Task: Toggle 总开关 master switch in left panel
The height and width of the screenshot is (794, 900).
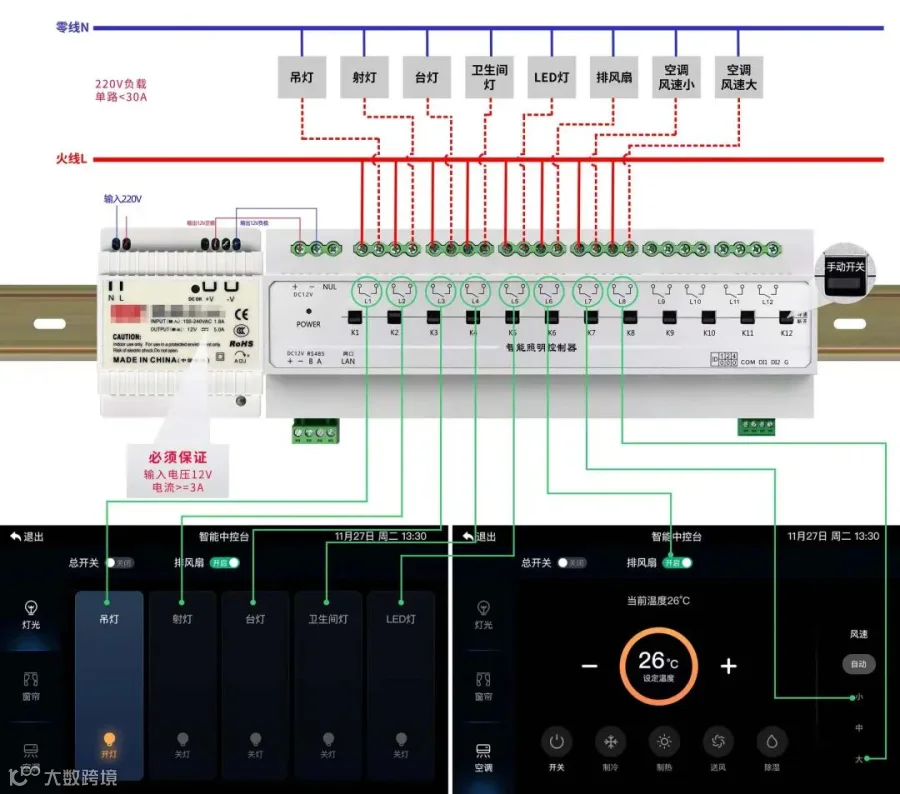Action: [x=119, y=563]
